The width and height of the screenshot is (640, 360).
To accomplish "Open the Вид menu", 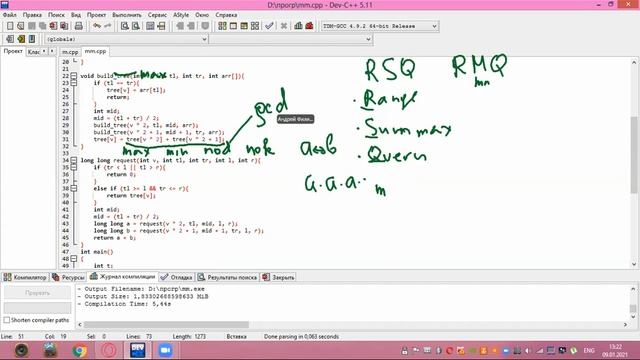I will pyautogui.click(x=76, y=15).
